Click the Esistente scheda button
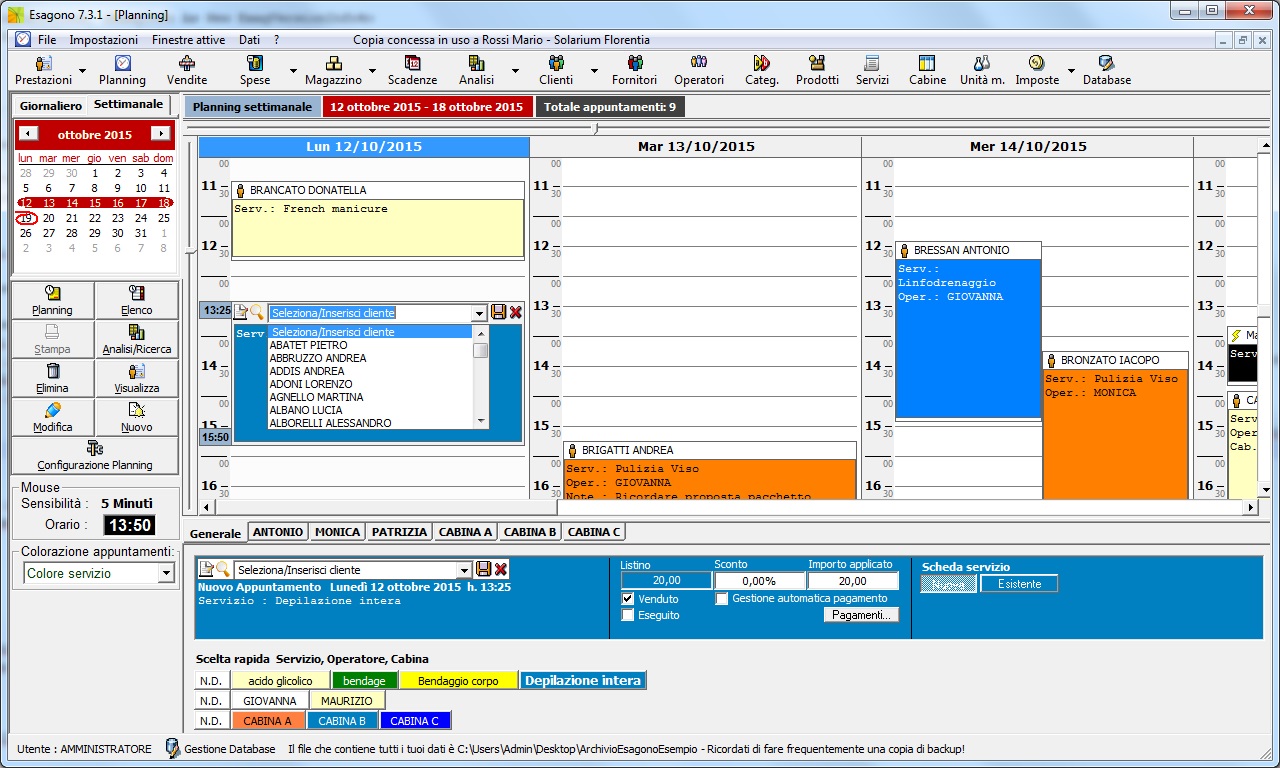This screenshot has width=1280, height=768. pyautogui.click(x=1019, y=584)
